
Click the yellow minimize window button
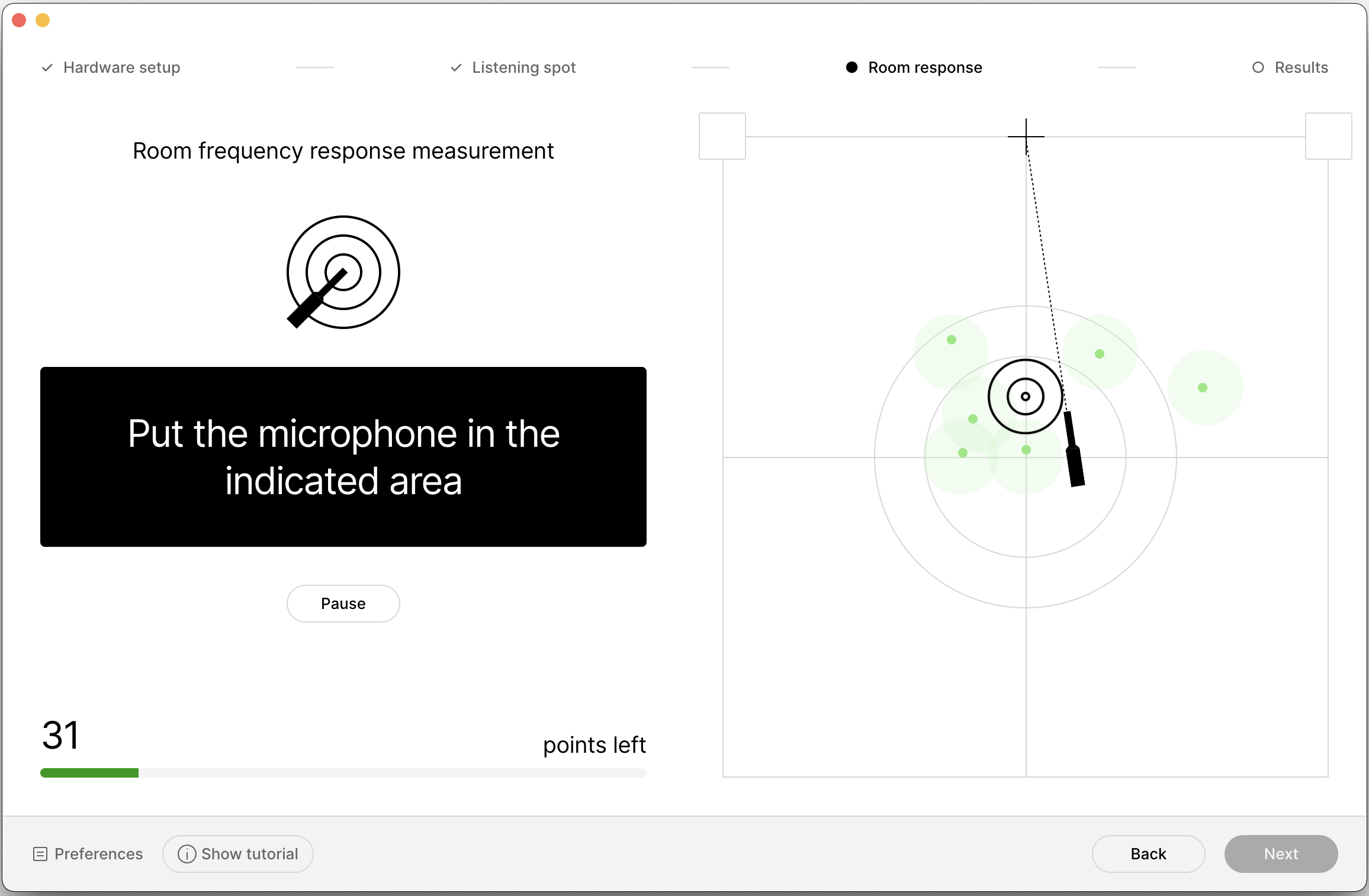point(43,20)
